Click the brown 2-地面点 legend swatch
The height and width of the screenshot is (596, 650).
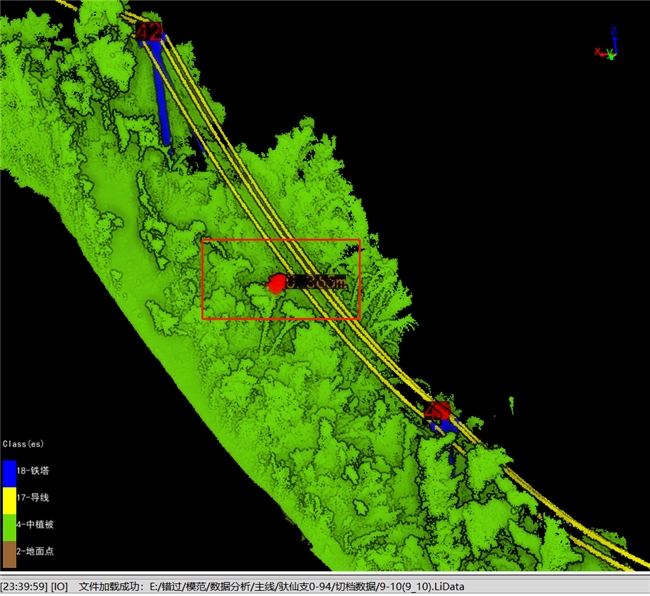(9, 550)
